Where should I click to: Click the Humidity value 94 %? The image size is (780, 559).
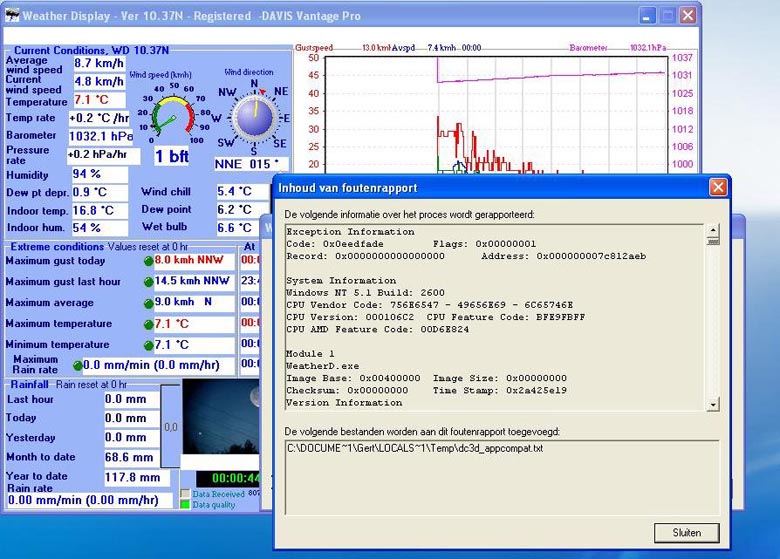99,174
